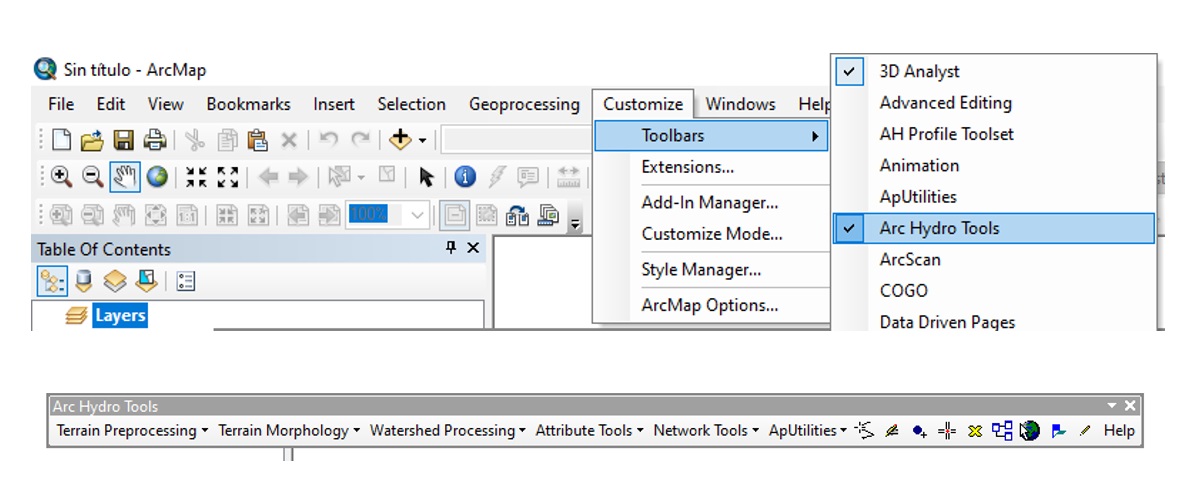The height and width of the screenshot is (485, 1179).
Task: Select the Pan hand tool
Action: (x=124, y=177)
